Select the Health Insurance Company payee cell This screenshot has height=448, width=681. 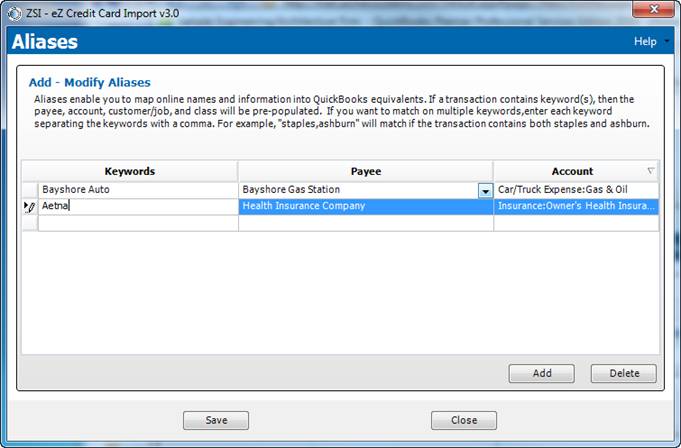pos(365,206)
